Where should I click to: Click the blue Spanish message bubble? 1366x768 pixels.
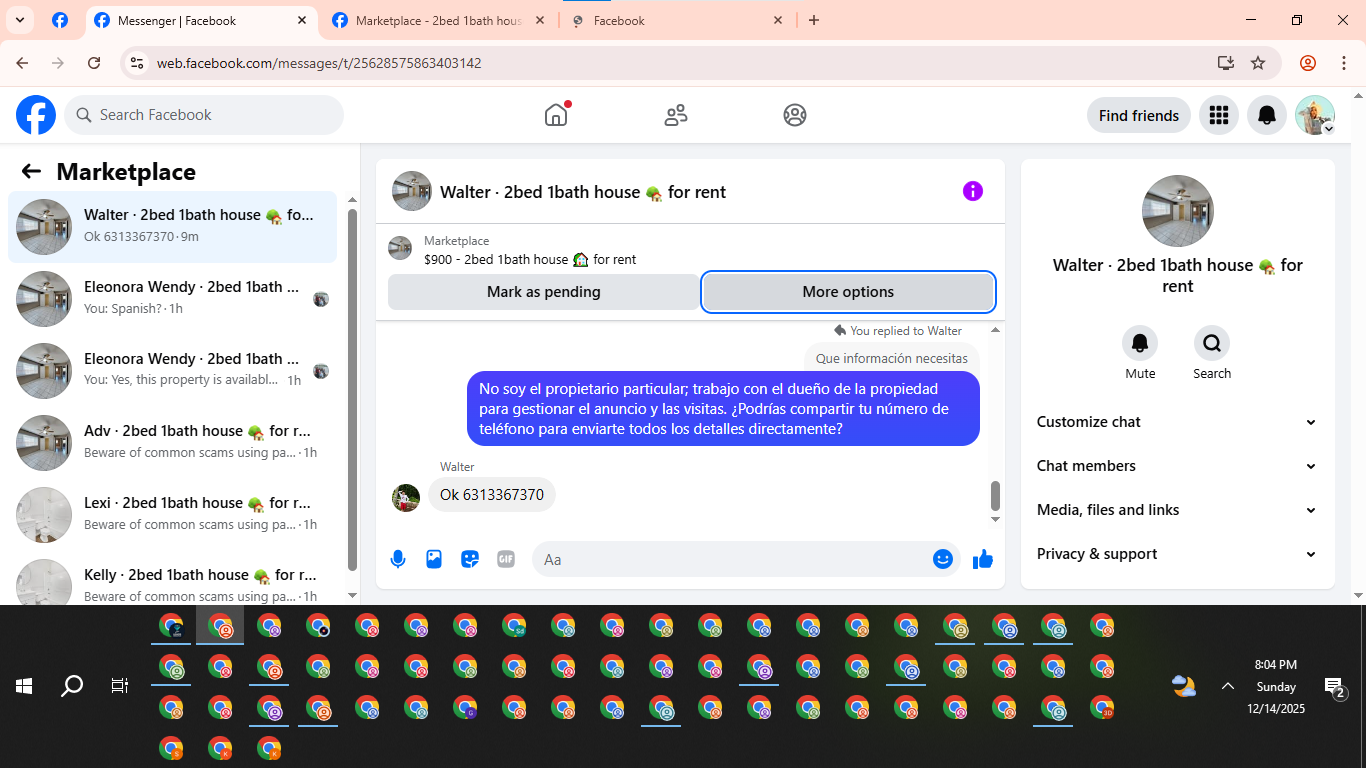click(x=723, y=409)
